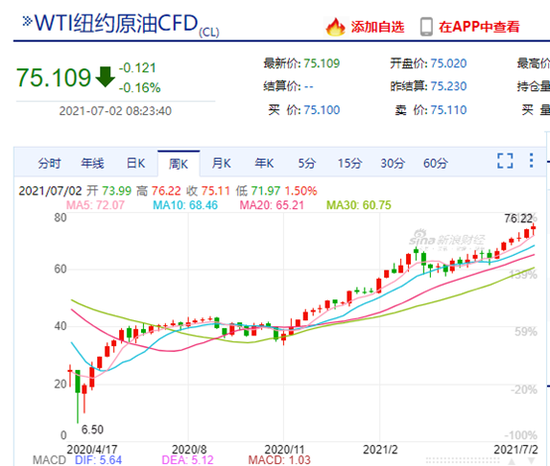The height and width of the screenshot is (466, 550).
Task: Click the 6.50 low price marker
Action: (x=92, y=430)
